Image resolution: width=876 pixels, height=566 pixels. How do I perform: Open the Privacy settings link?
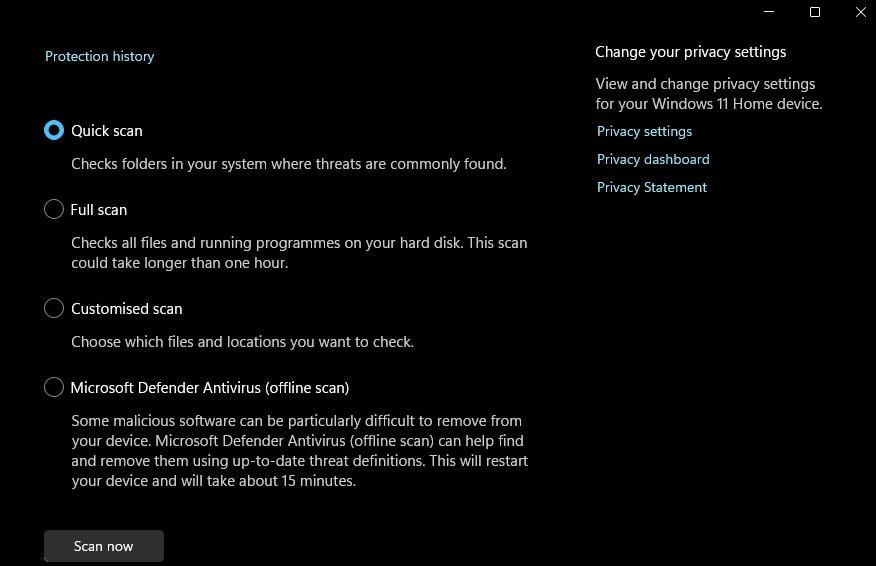pos(644,131)
